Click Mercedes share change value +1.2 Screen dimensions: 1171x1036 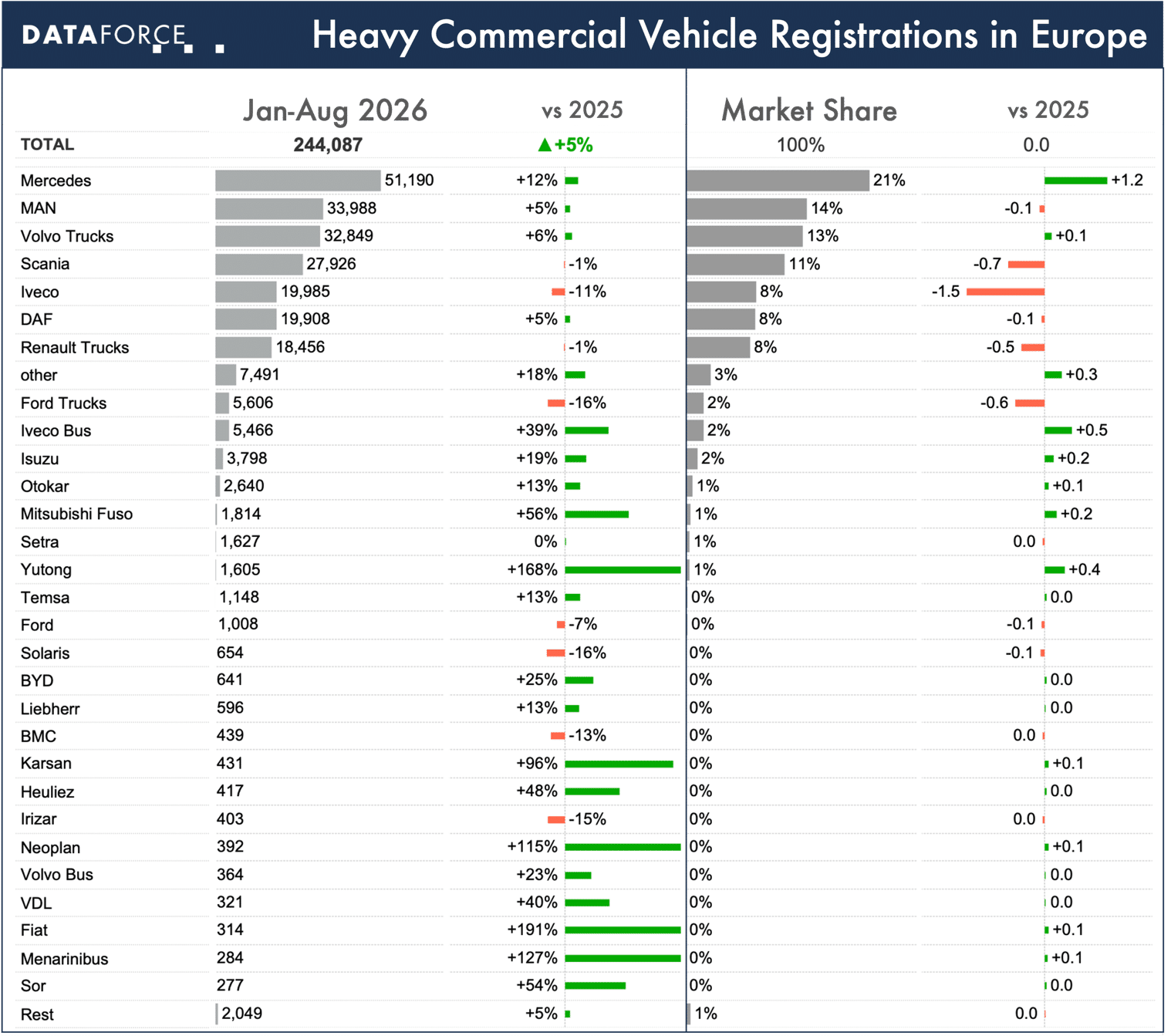point(1127,181)
